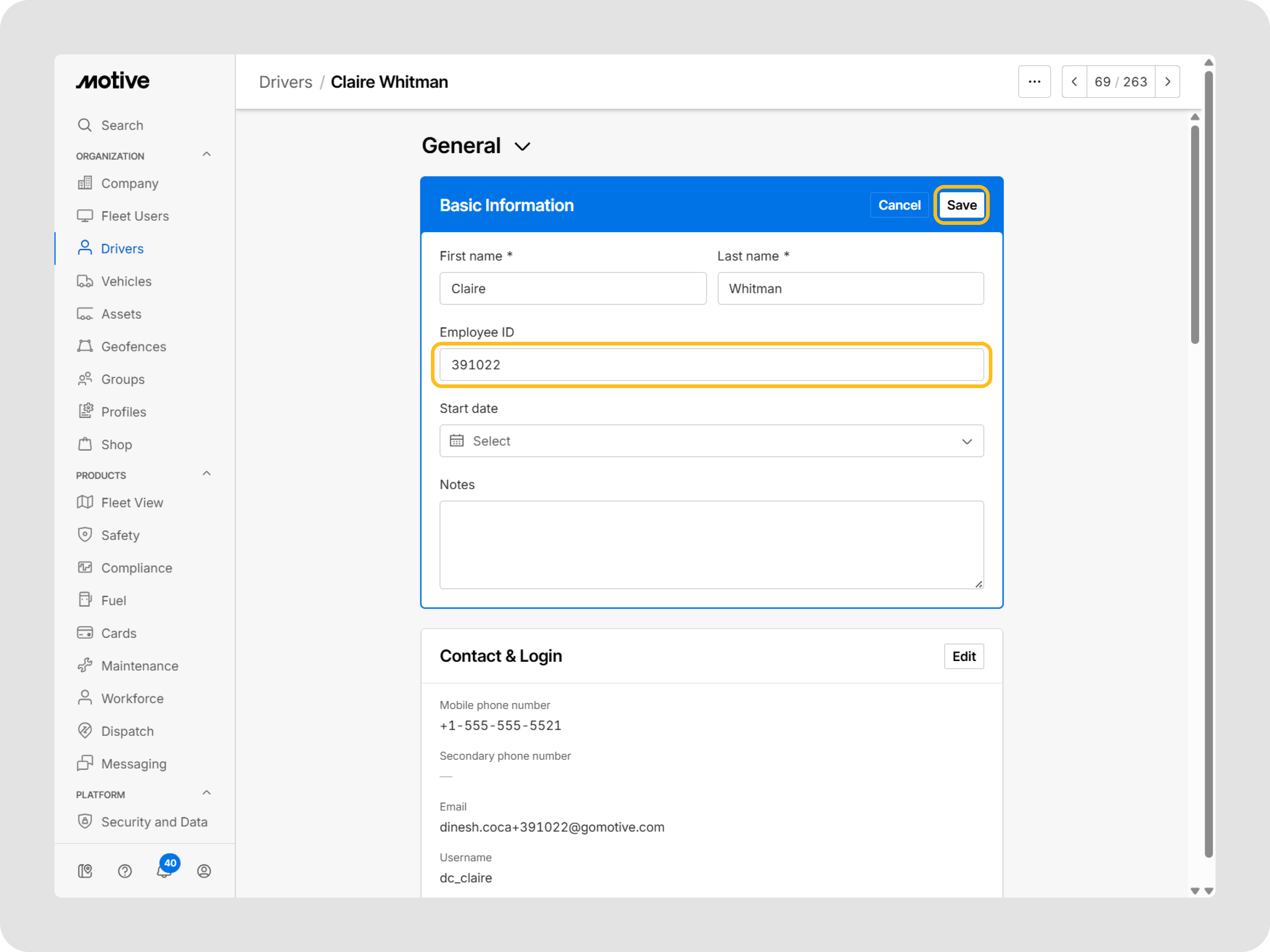This screenshot has height=952, width=1270.
Task: Go to next driver with right arrow
Action: coord(1167,82)
